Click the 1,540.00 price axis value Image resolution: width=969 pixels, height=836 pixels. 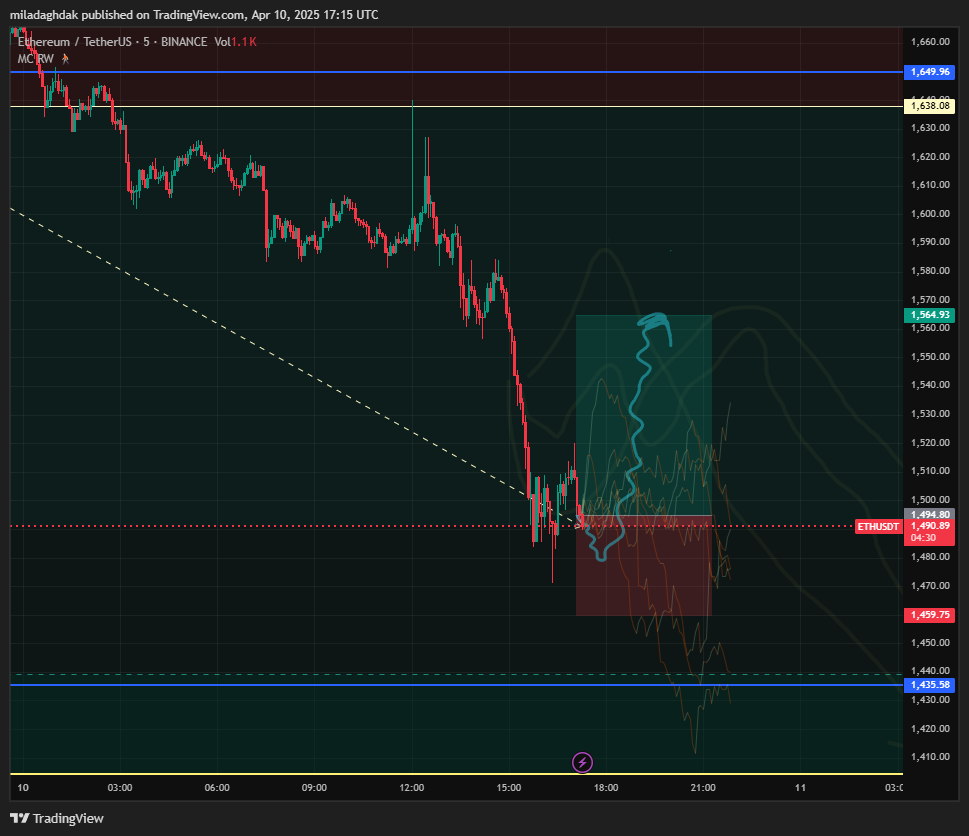point(930,384)
